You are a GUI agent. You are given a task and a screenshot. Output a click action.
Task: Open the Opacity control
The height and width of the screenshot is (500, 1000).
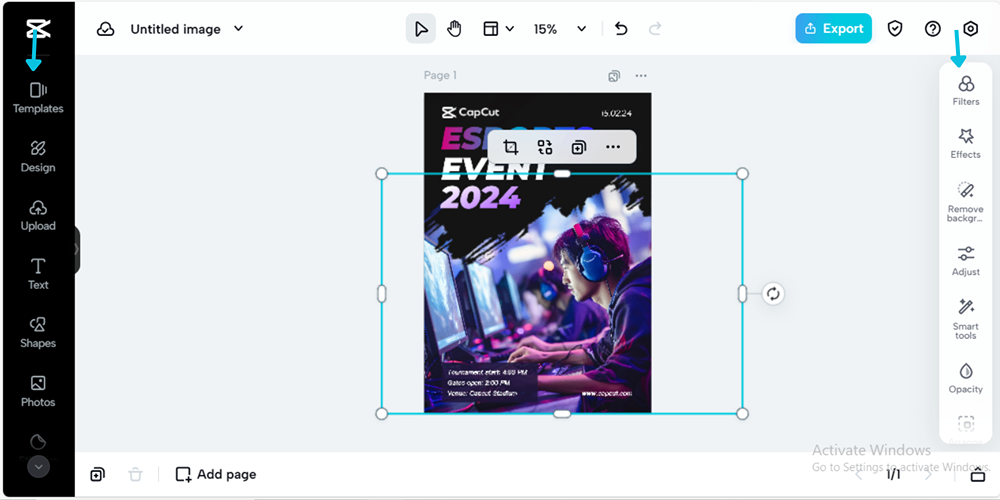(x=966, y=378)
